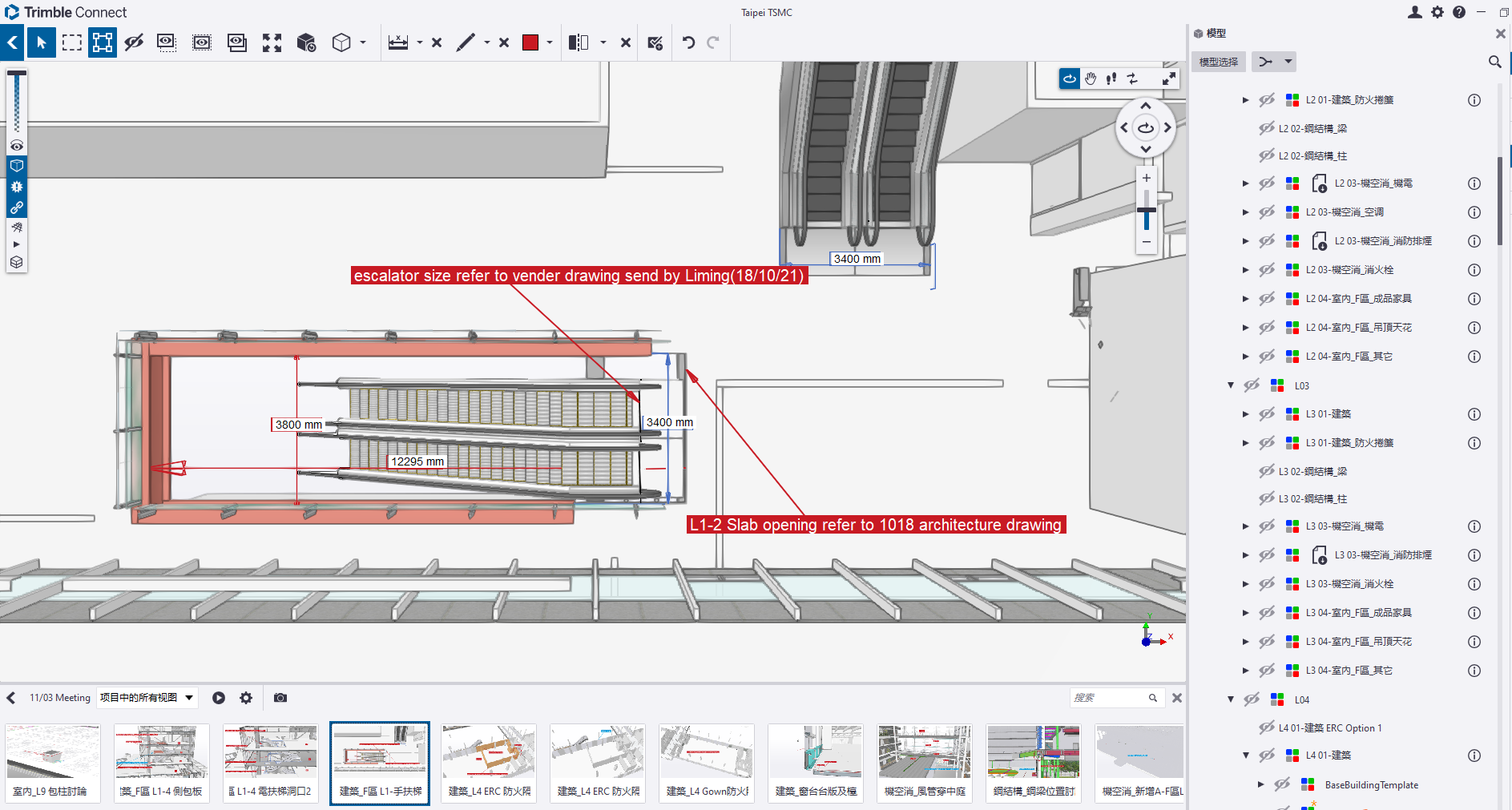Collapse the L03 folder in model tree

click(1231, 385)
